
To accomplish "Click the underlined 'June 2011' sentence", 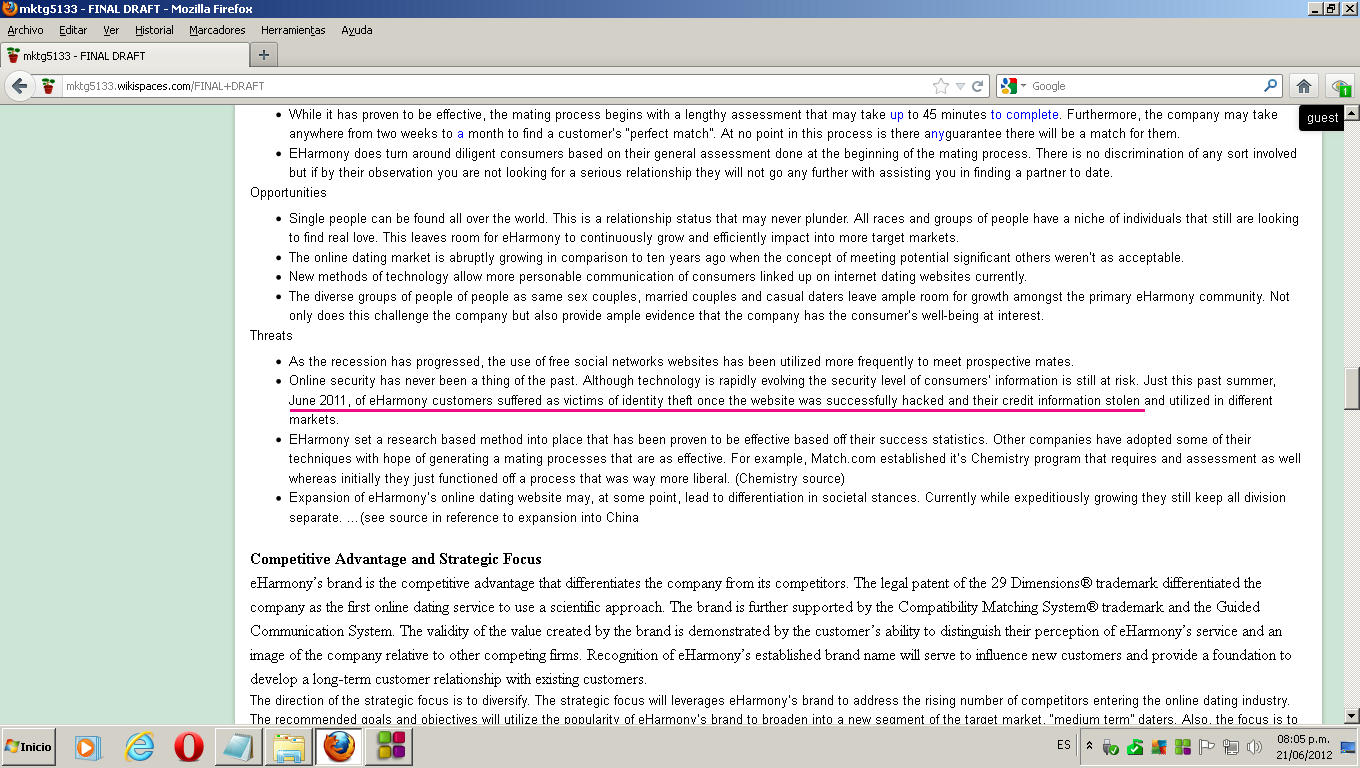I will point(716,401).
